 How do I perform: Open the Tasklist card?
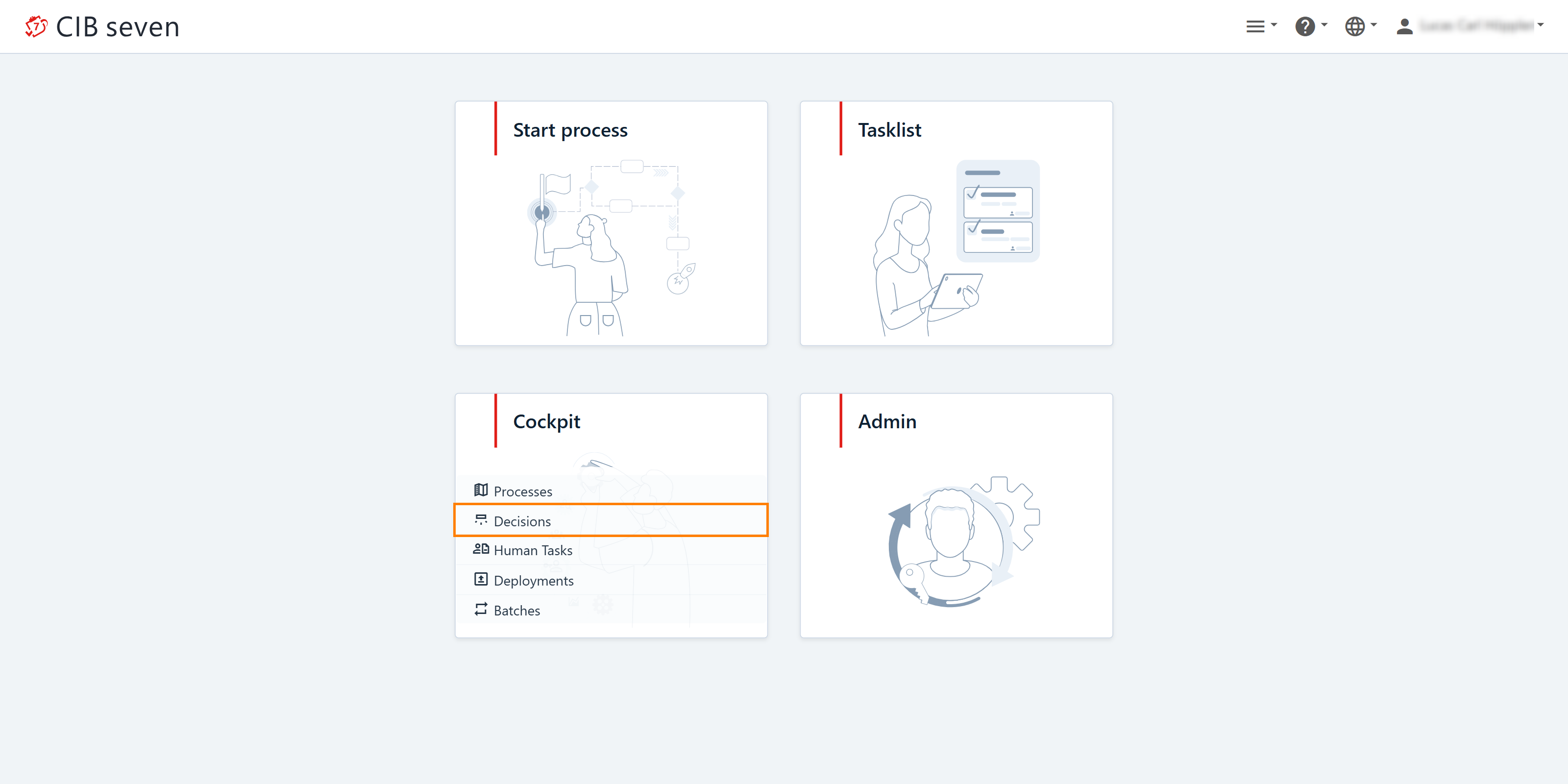pyautogui.click(x=955, y=223)
